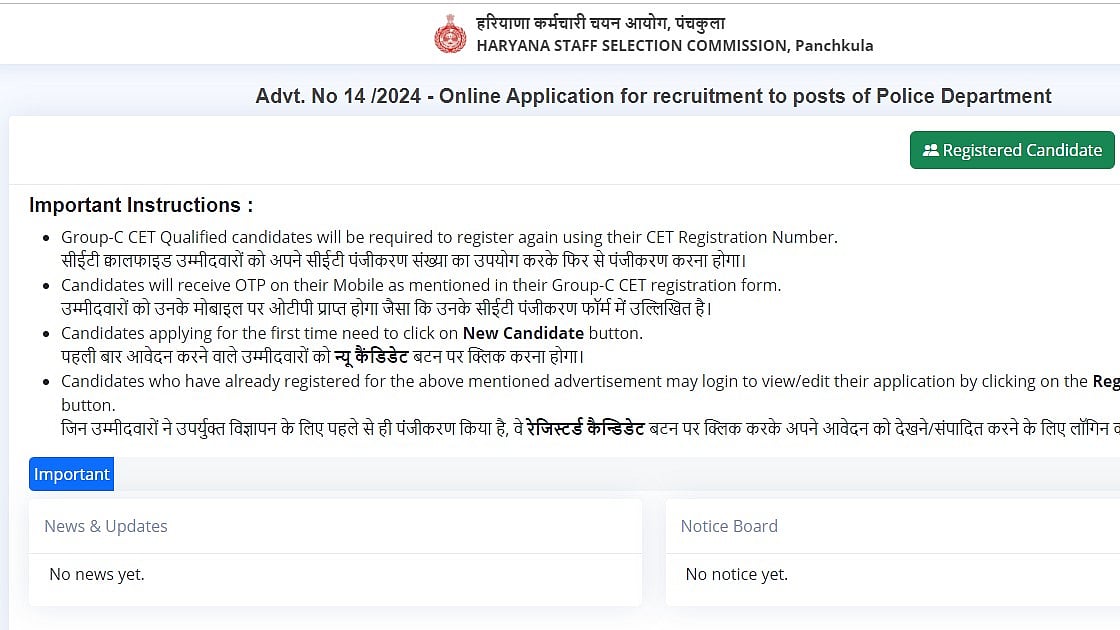Click the 'No news yet.' message
The width and height of the screenshot is (1120, 630).
[97, 574]
